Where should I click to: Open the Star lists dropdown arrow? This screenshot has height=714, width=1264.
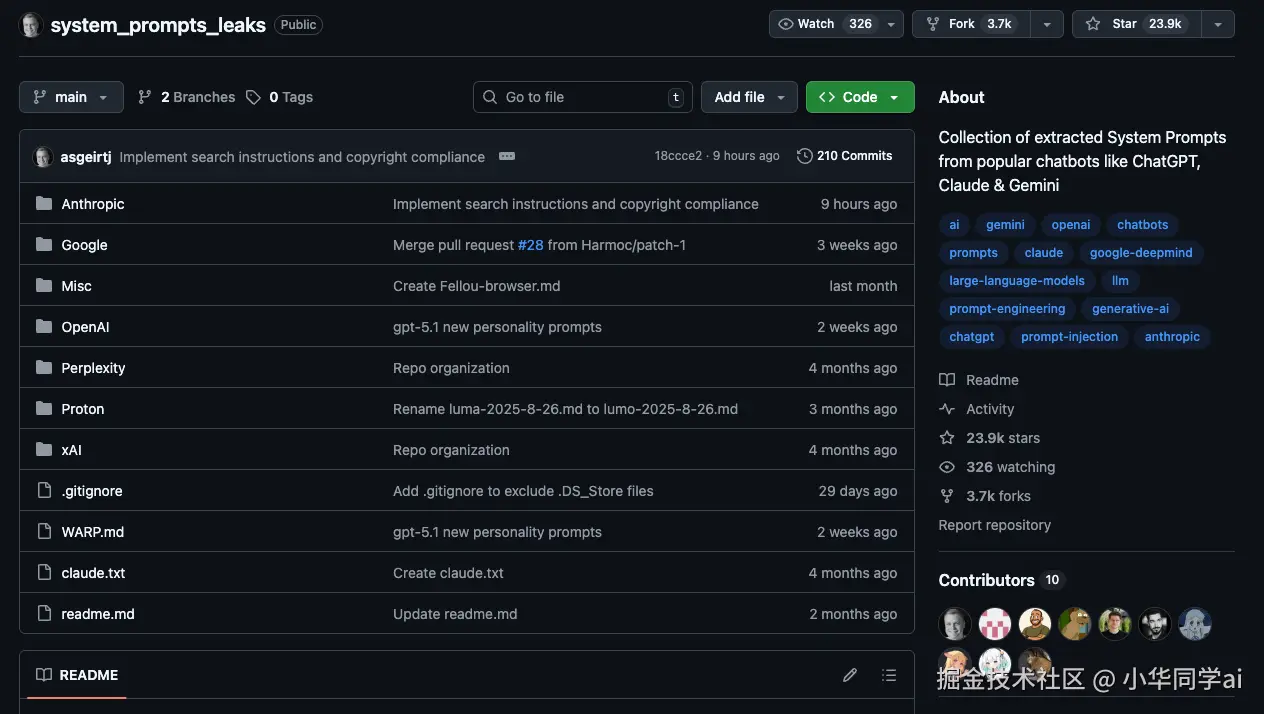pos(1218,24)
